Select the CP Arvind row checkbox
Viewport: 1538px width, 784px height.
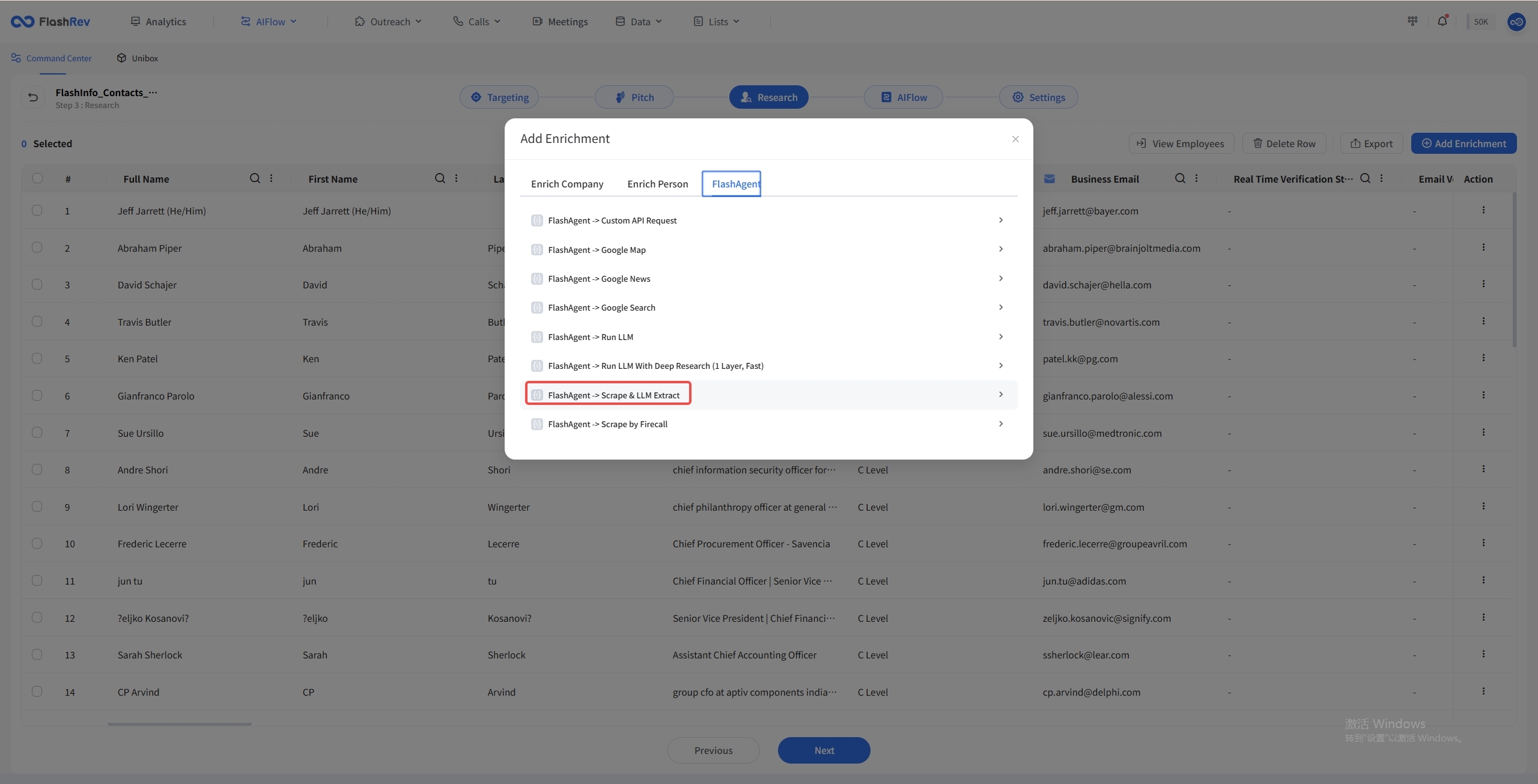(x=37, y=691)
